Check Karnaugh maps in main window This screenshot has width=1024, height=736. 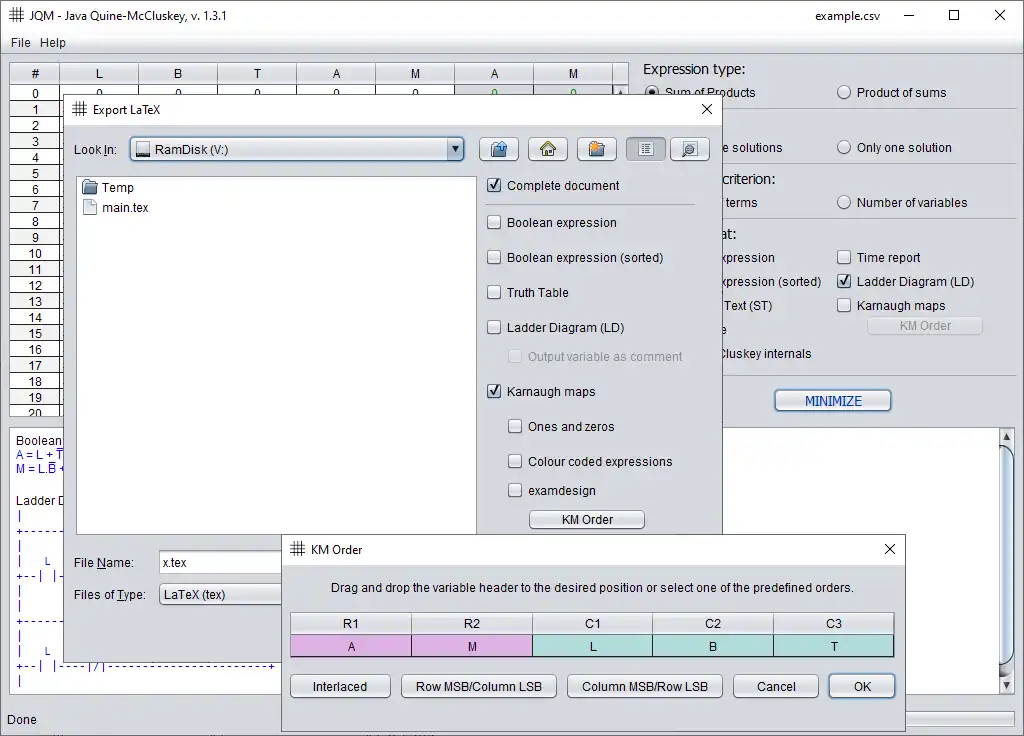[844, 306]
